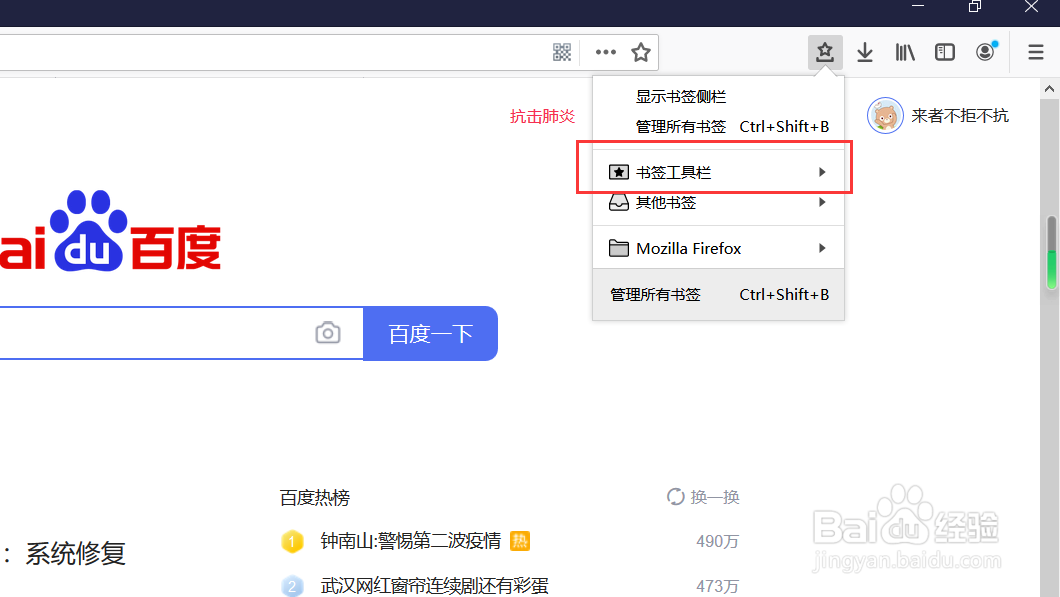This screenshot has width=1060, height=597.
Task: Open the 抗击肺炎 link
Action: (x=542, y=116)
